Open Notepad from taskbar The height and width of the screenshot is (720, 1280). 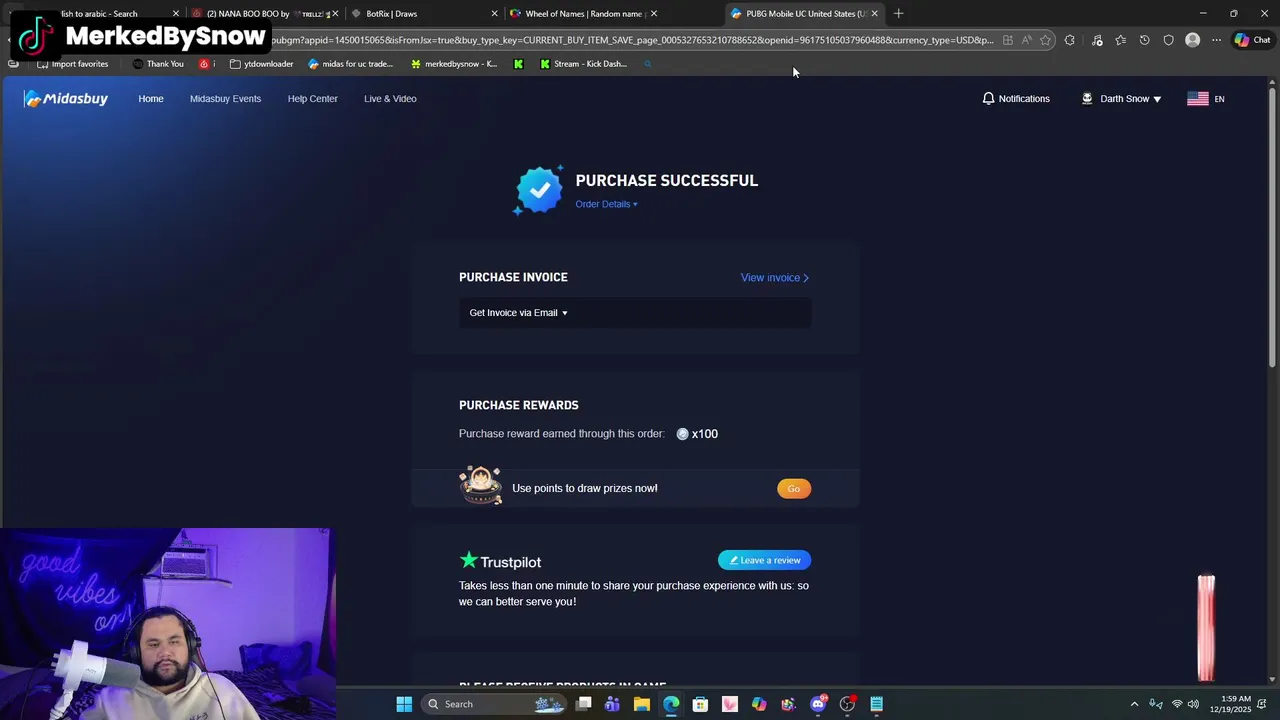[x=877, y=704]
